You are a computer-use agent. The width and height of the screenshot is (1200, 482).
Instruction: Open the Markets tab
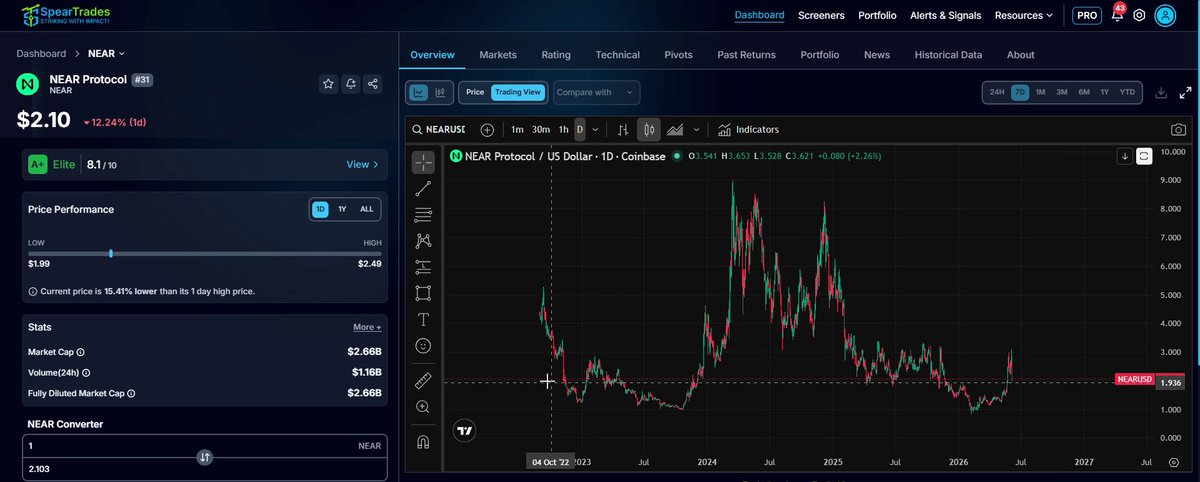tap(498, 55)
